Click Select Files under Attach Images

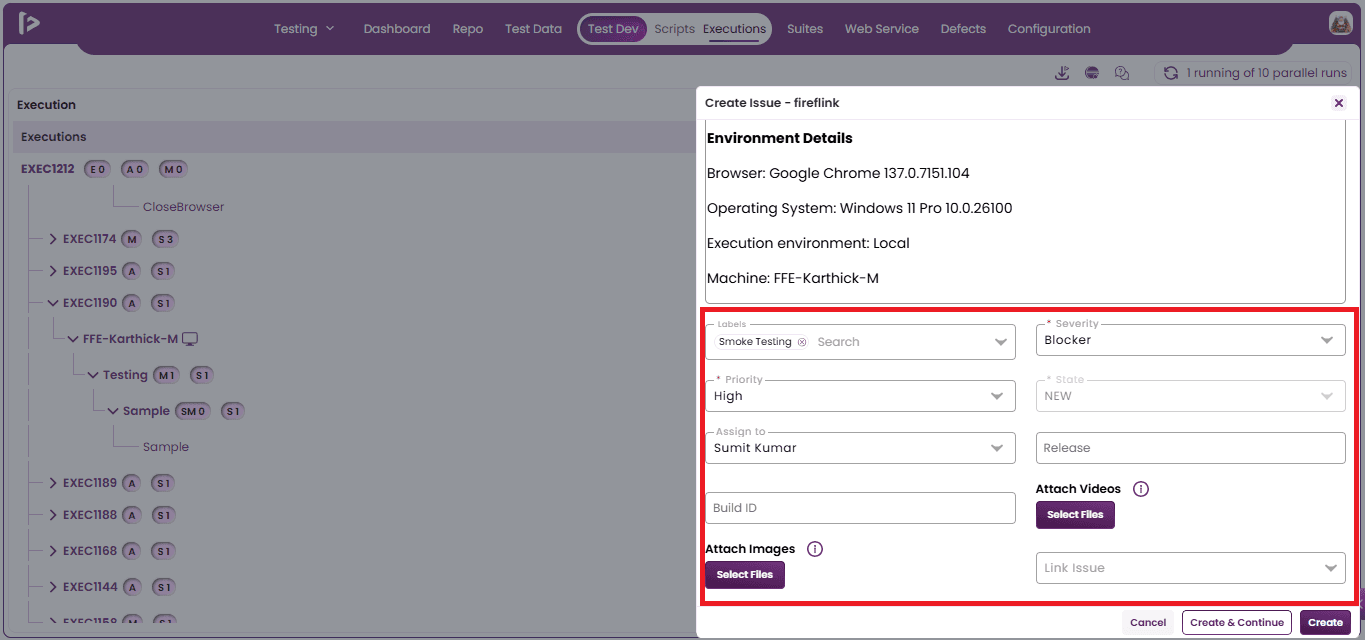click(x=745, y=575)
